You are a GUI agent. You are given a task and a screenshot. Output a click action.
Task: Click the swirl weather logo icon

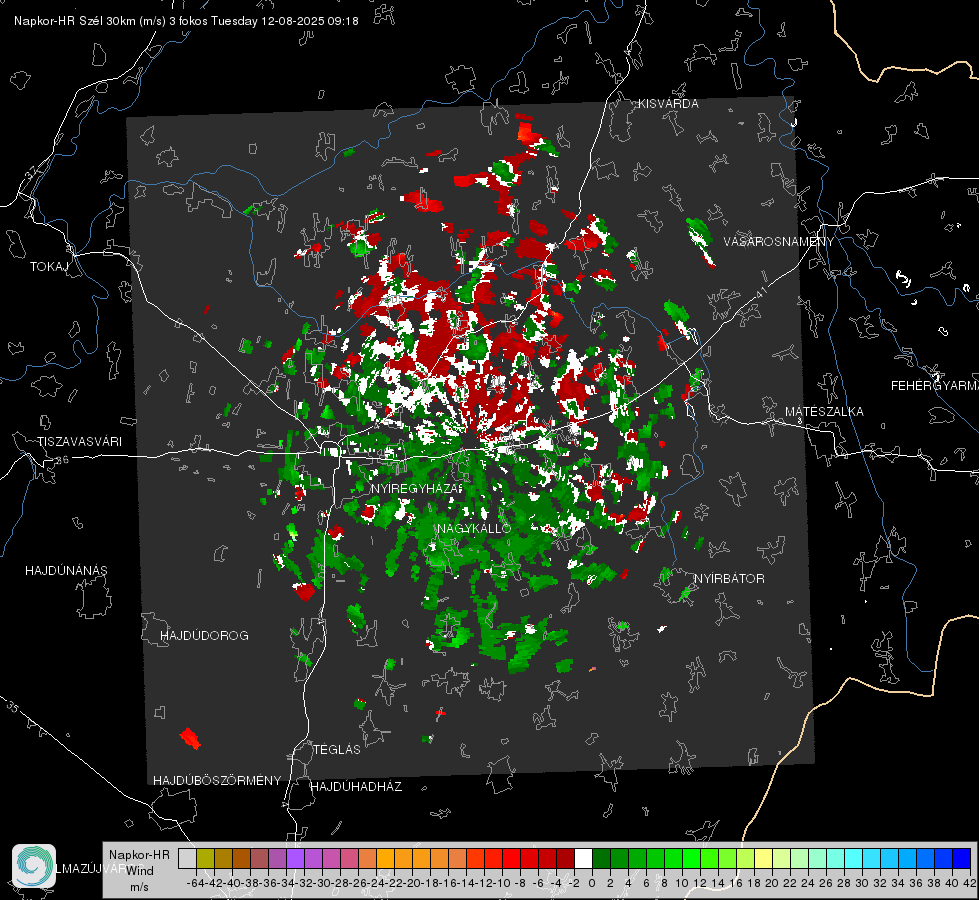(x=34, y=866)
